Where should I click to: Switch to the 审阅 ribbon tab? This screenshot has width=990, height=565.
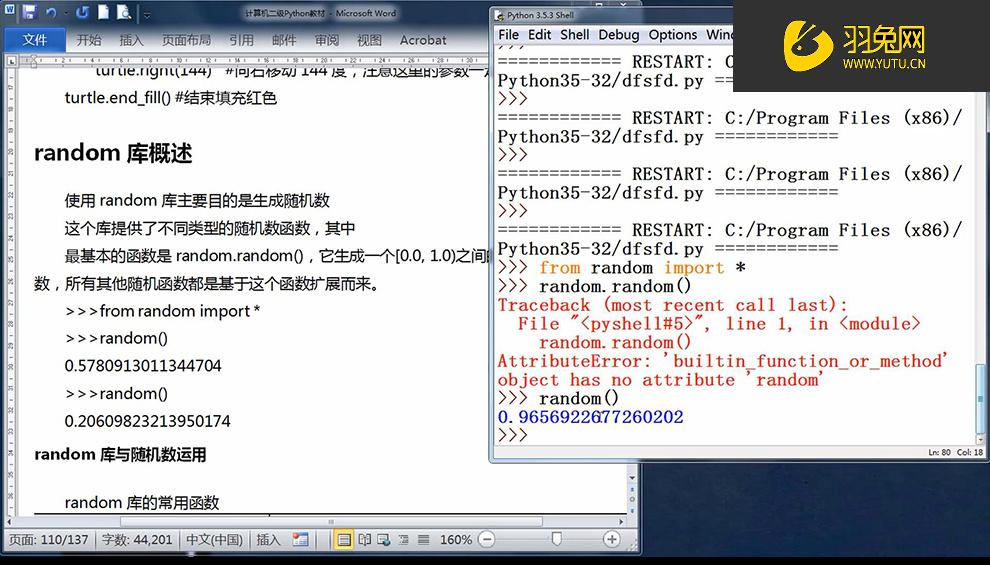(x=326, y=40)
